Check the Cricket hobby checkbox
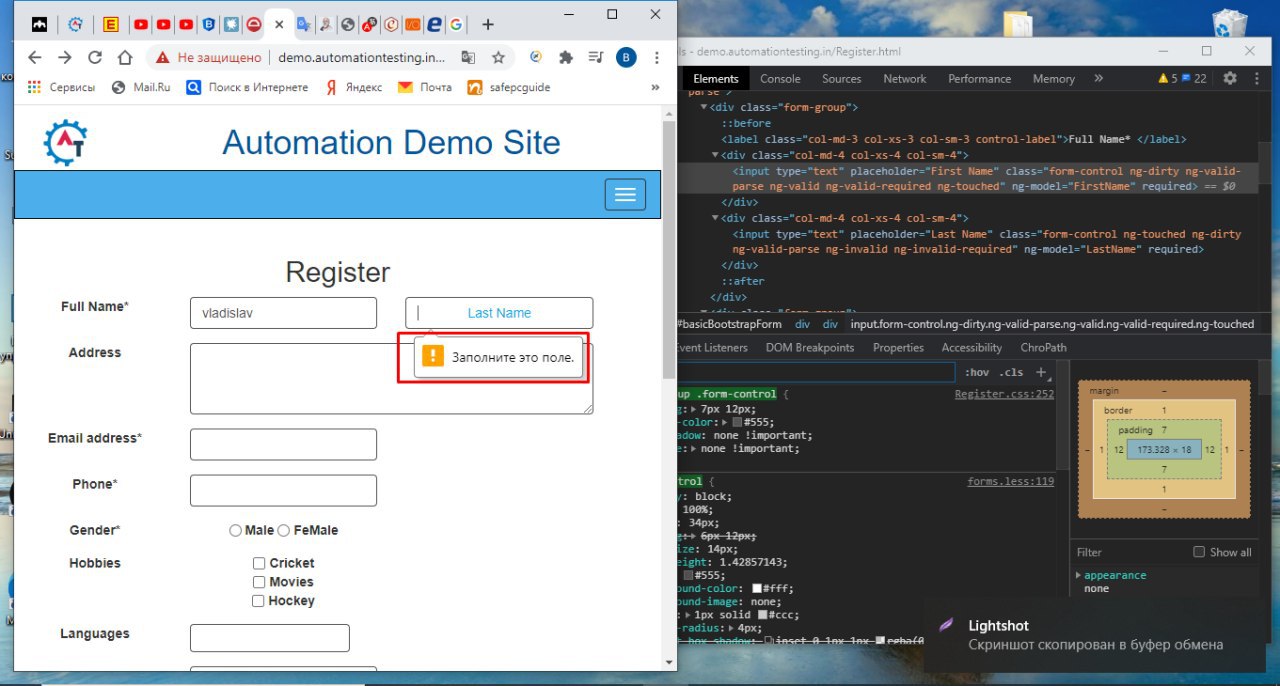The image size is (1280, 686). [x=258, y=564]
